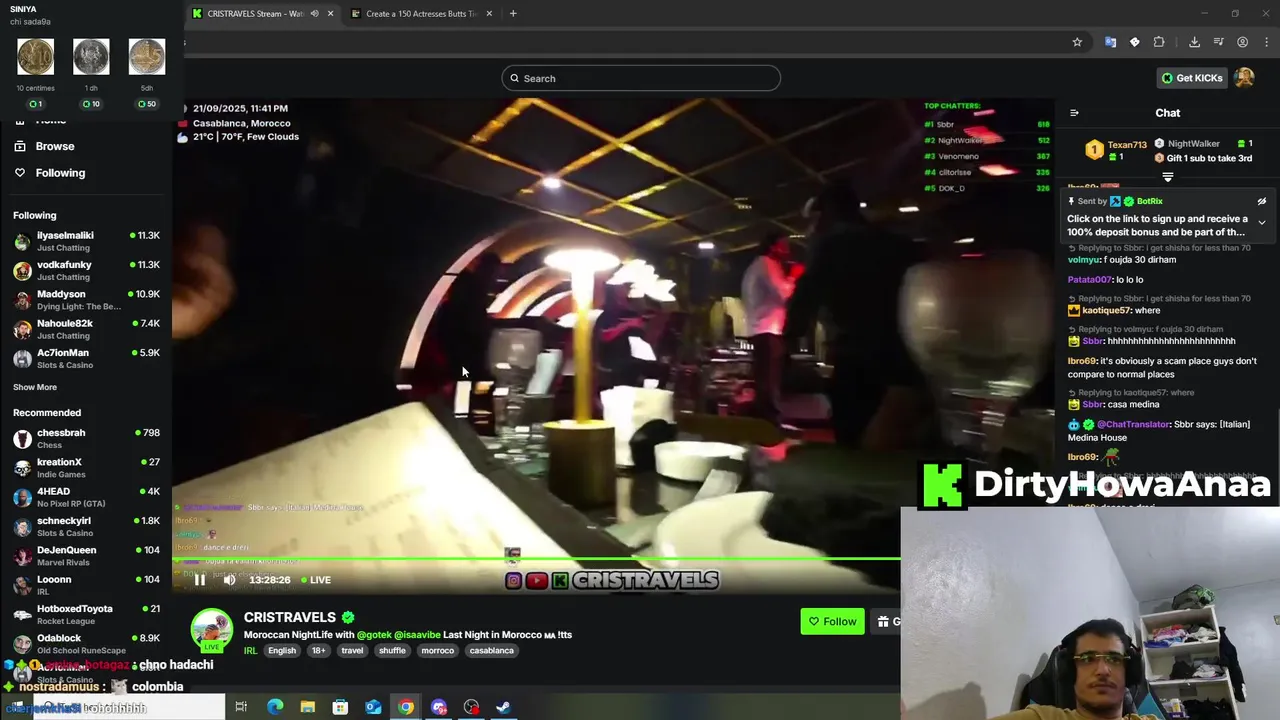Open a new browser tab
The height and width of the screenshot is (720, 1280).
coord(513,14)
